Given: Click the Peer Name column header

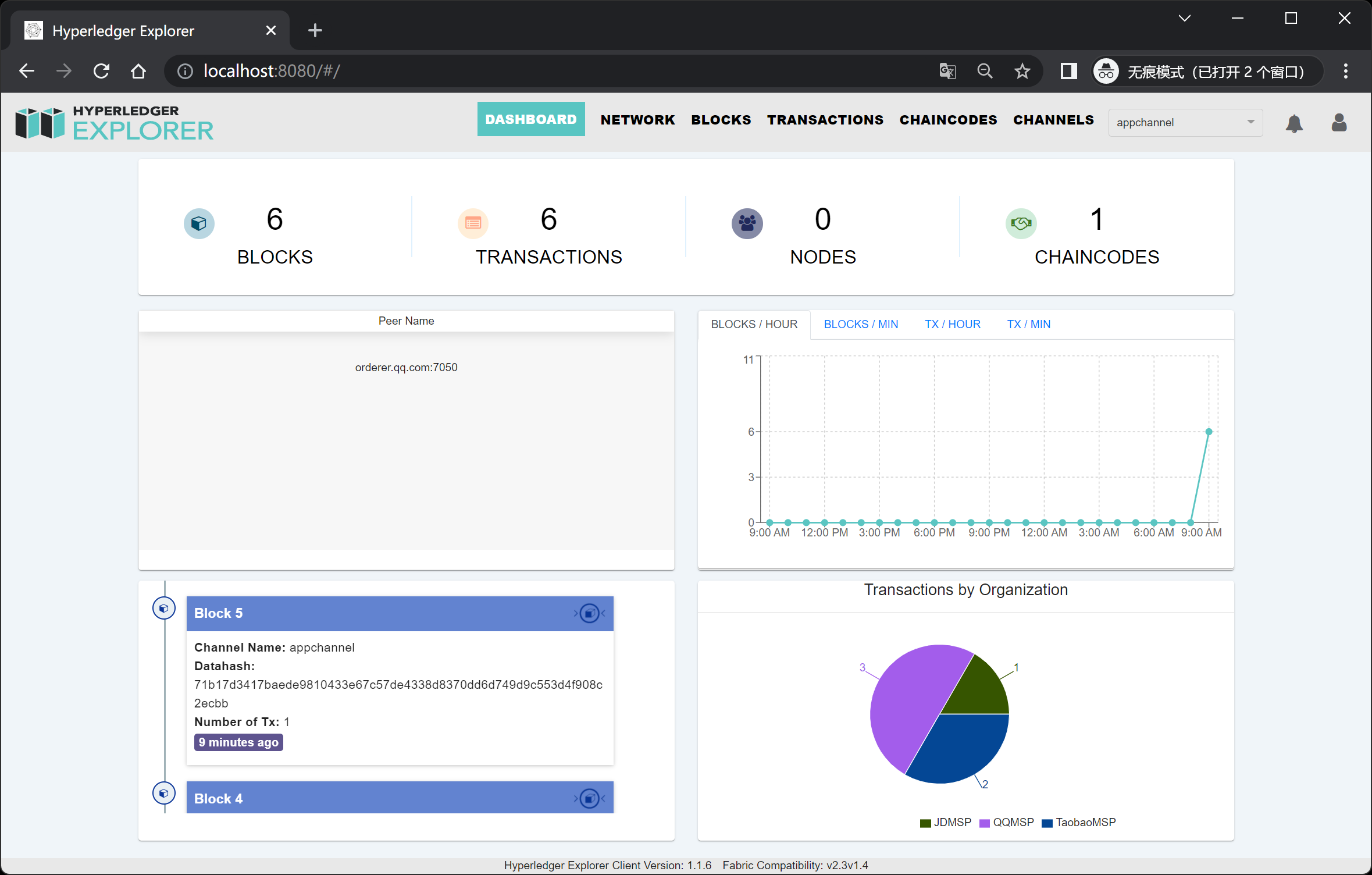Looking at the screenshot, I should (x=406, y=321).
